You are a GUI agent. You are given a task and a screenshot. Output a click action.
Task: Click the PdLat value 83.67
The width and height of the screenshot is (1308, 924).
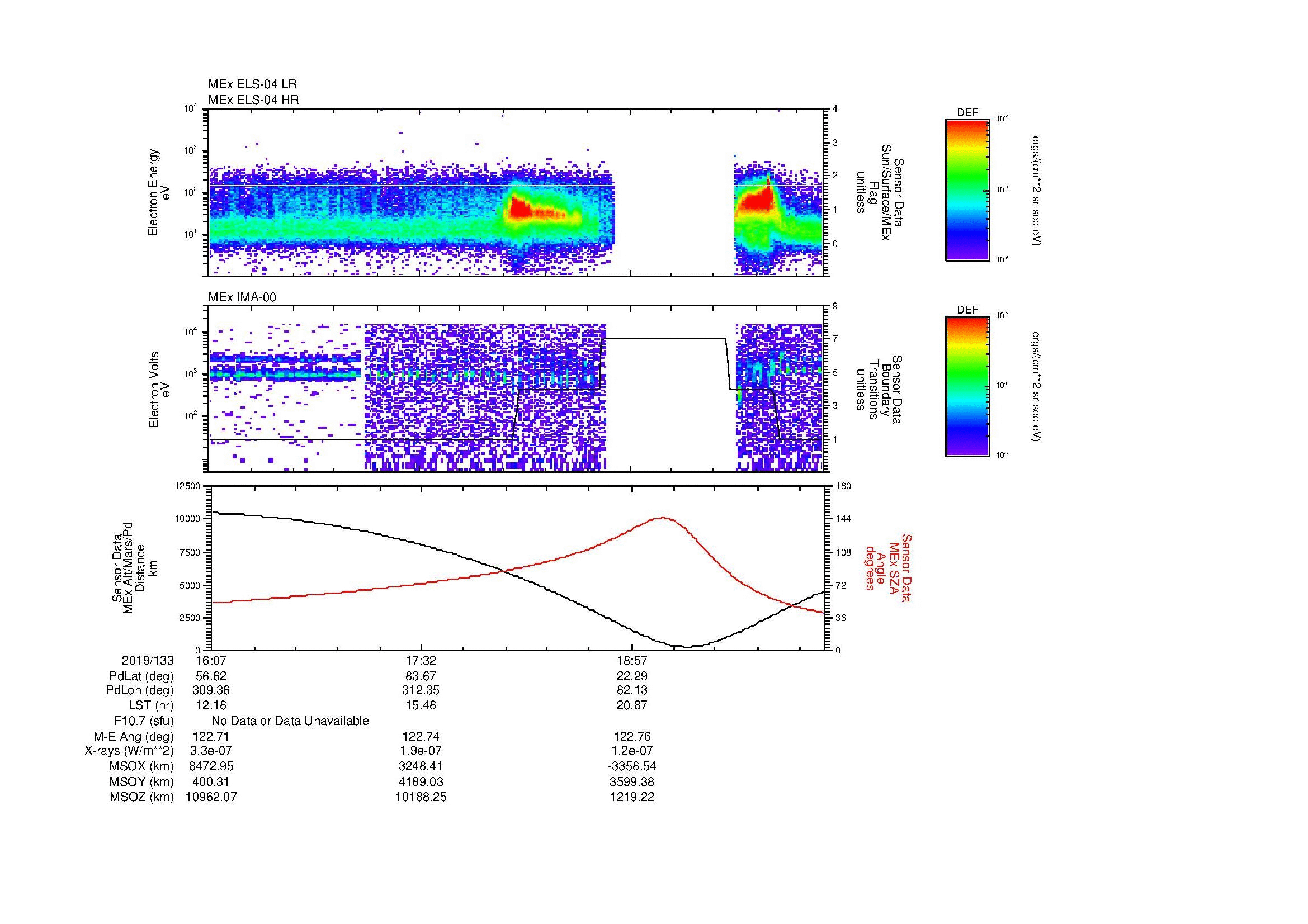pyautogui.click(x=421, y=676)
